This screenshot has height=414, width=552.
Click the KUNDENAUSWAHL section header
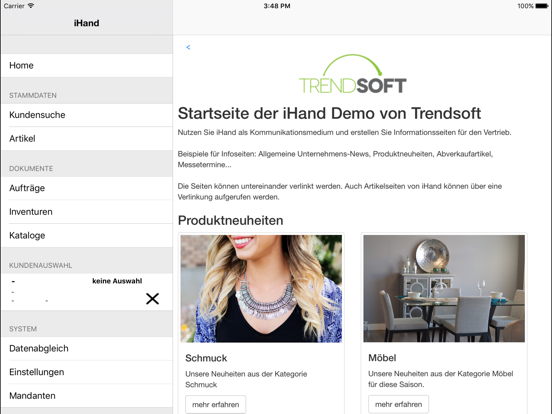pyautogui.click(x=40, y=265)
